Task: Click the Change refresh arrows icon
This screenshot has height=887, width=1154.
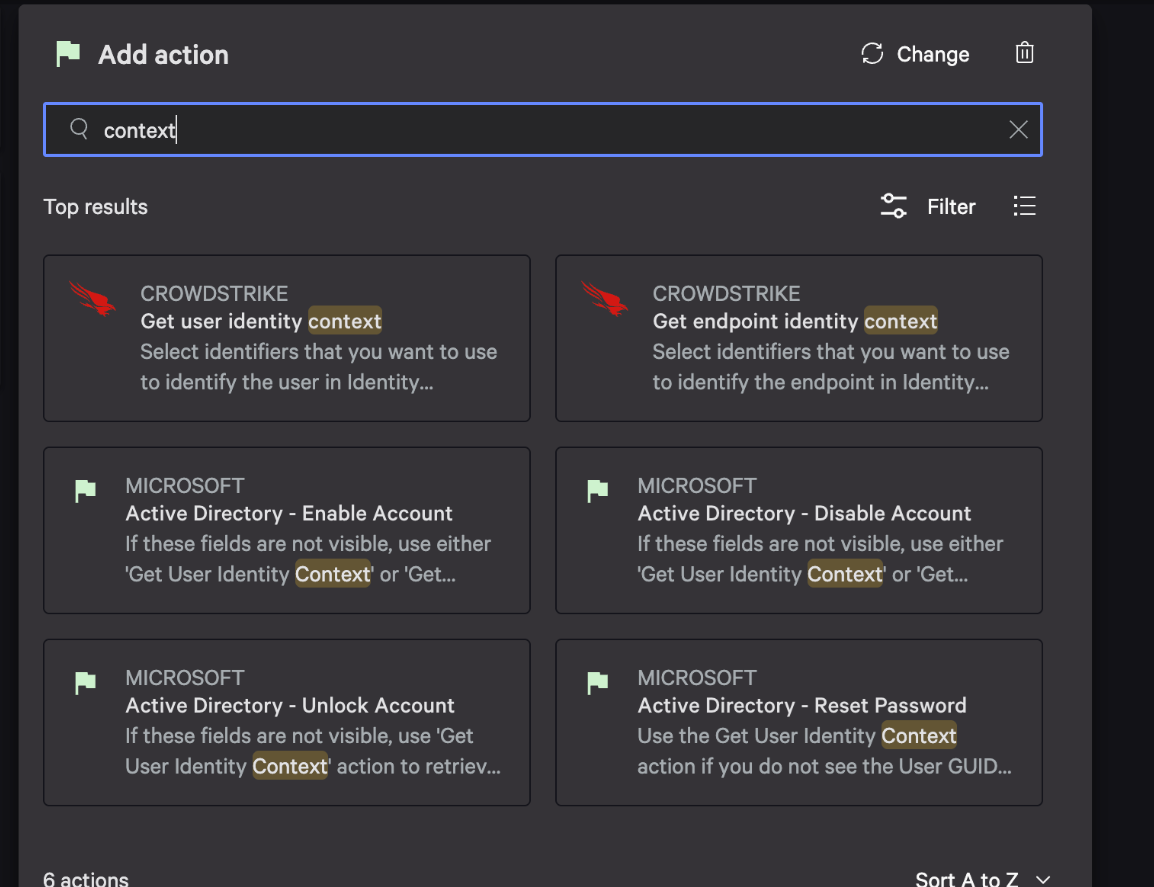Action: [872, 54]
